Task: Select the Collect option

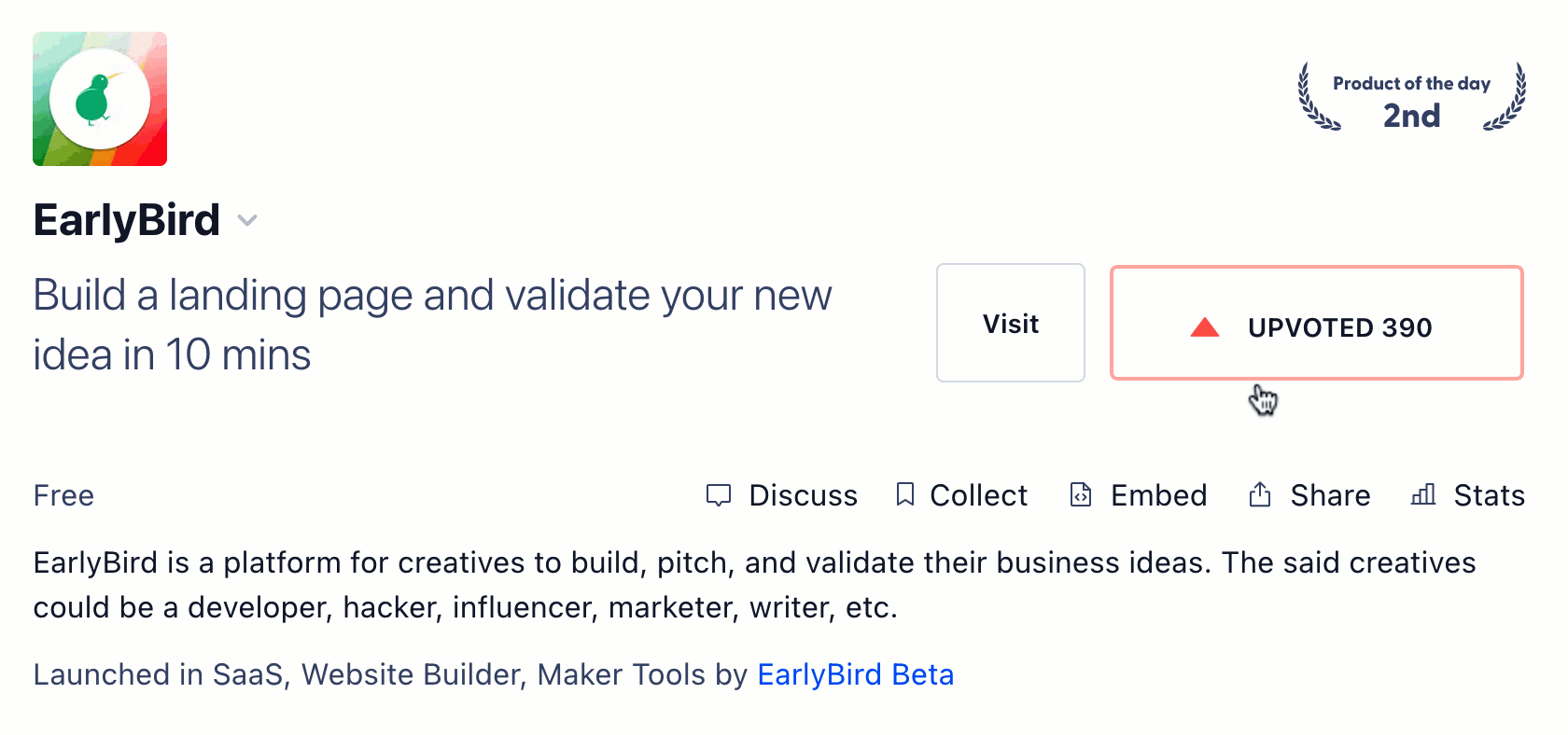Action: coord(979,495)
